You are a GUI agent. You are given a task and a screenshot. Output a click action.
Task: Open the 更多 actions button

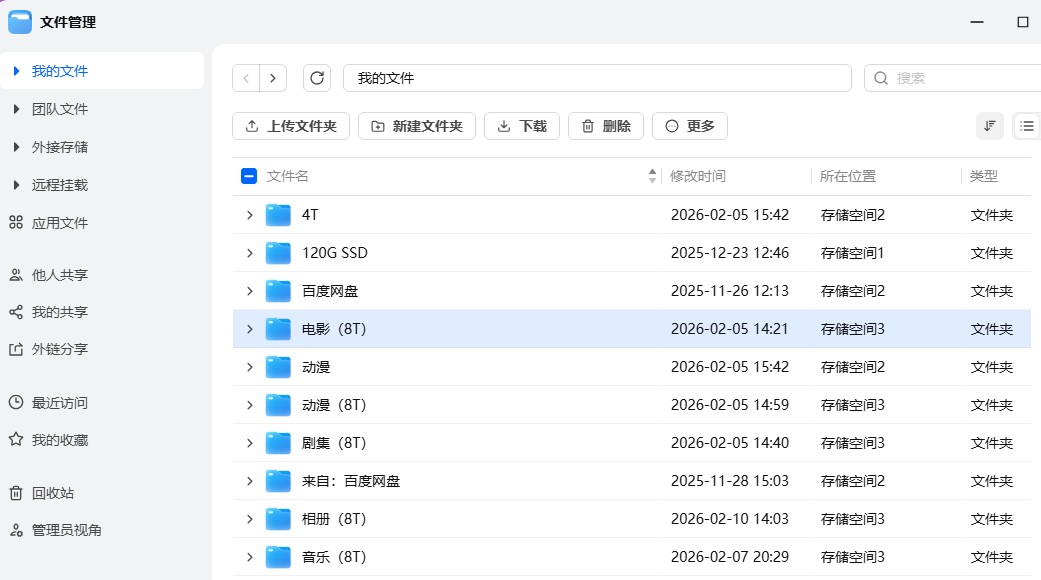(x=690, y=126)
